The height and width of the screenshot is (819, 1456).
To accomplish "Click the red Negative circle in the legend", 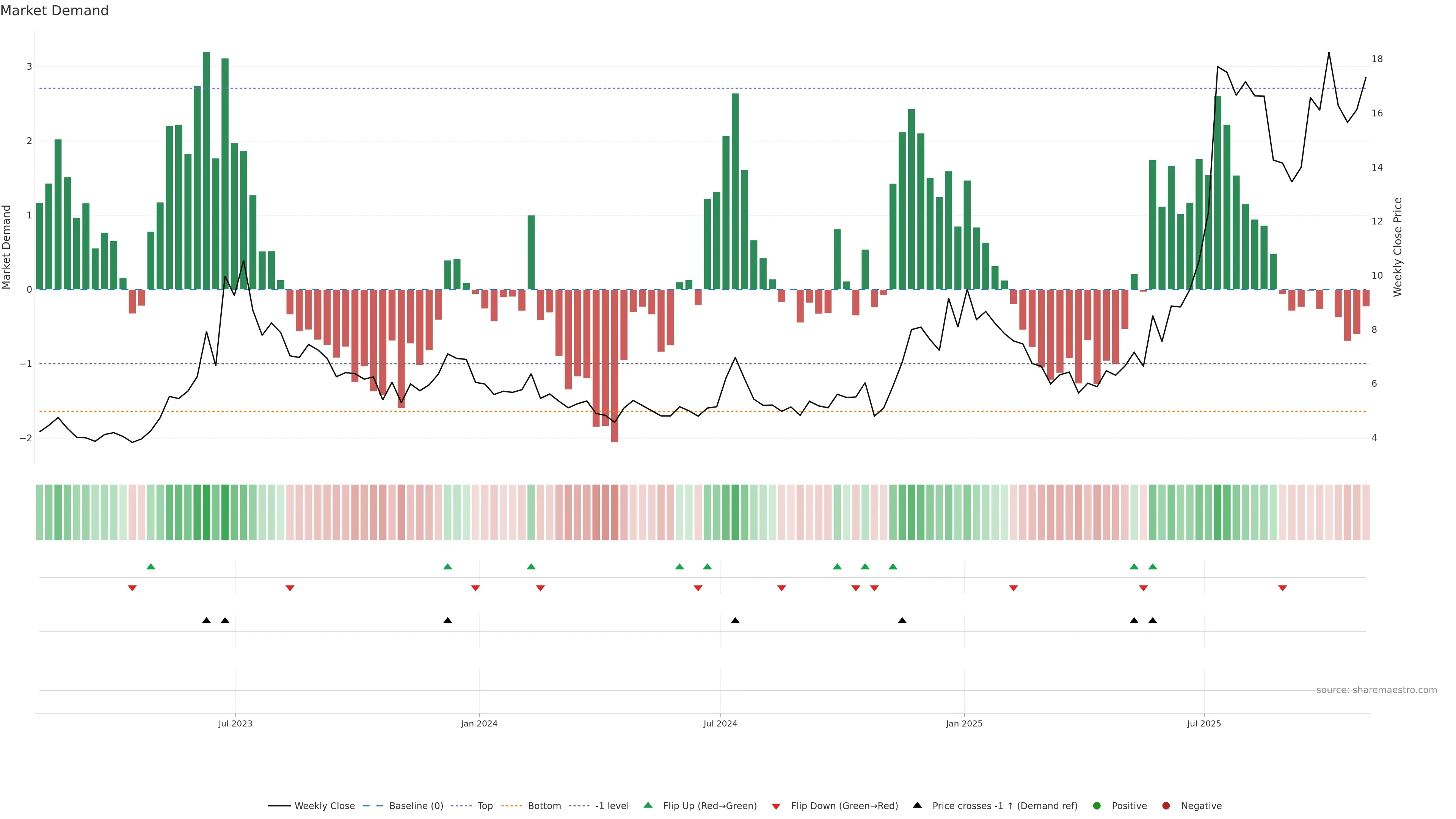I will pyautogui.click(x=1166, y=805).
